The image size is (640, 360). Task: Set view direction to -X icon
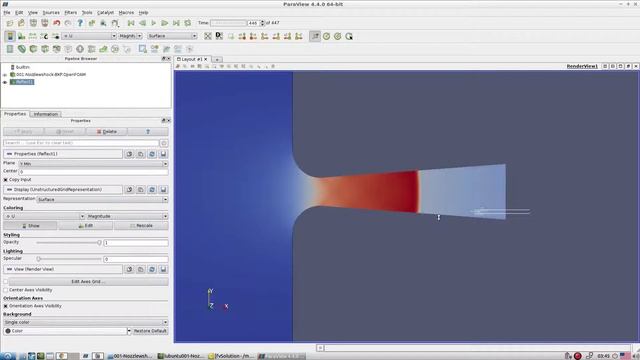pos(253,36)
